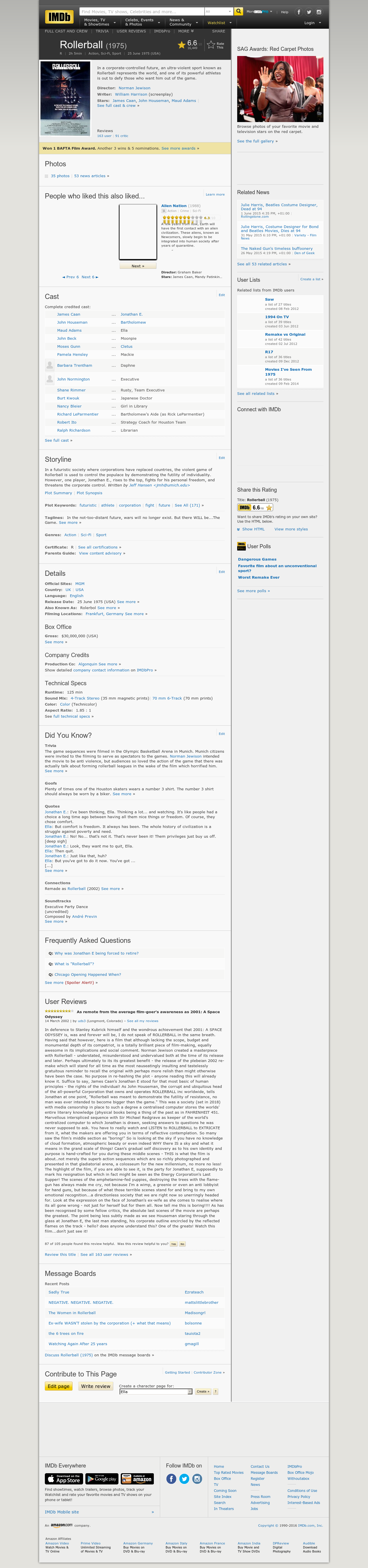Open the FULL CAST AND CREW tab
This screenshot has width=368, height=1568.
click(x=66, y=31)
